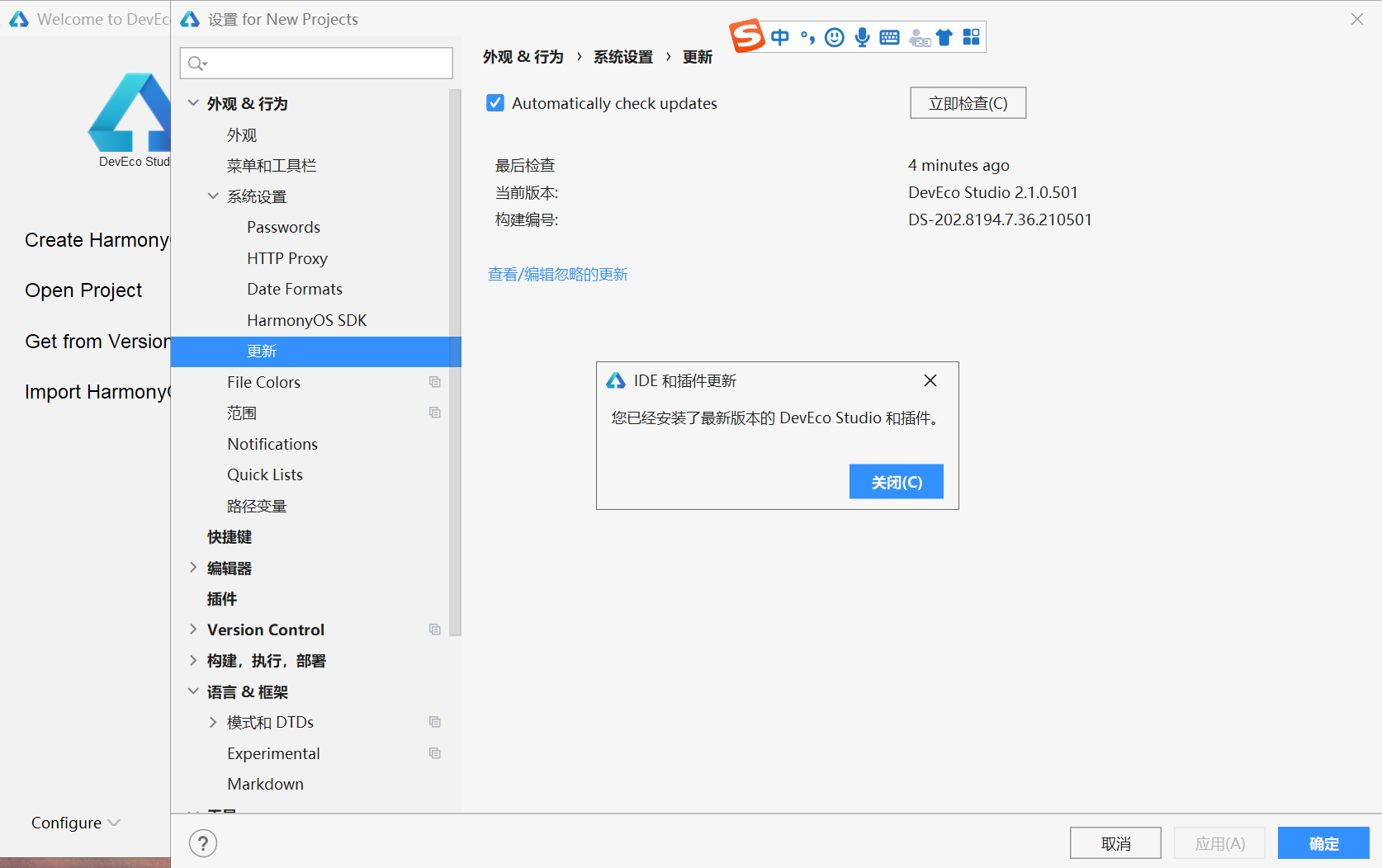Click the DevEco icon in the settings title bar
This screenshot has width=1382, height=868.
click(190, 19)
